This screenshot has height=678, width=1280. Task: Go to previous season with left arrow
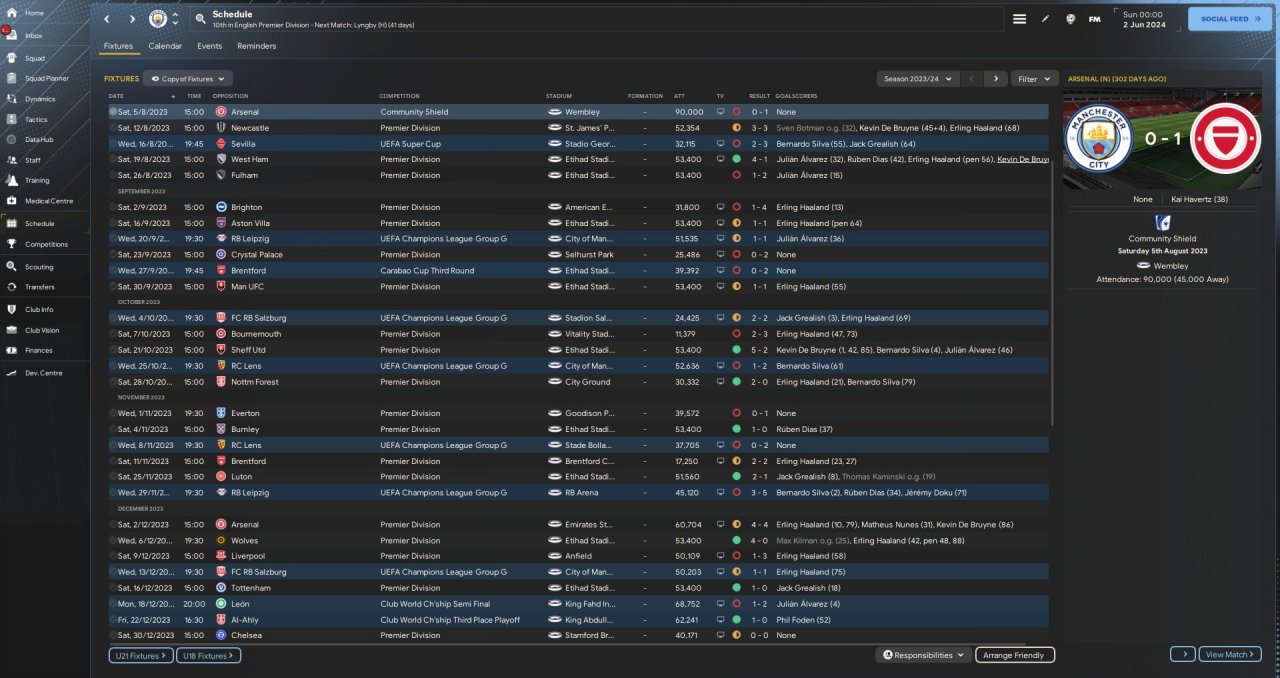971,78
